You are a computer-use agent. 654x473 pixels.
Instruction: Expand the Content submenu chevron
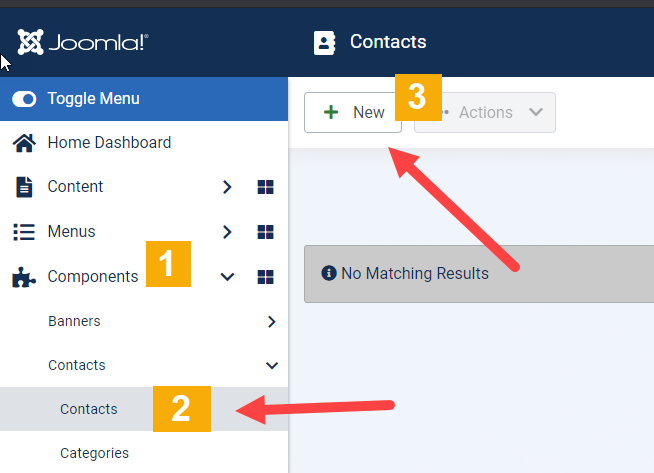tap(227, 187)
